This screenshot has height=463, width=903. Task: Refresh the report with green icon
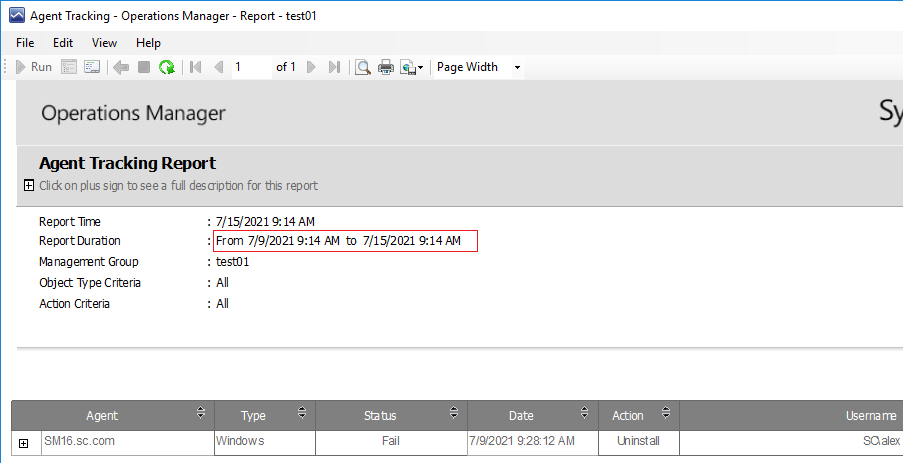point(167,67)
